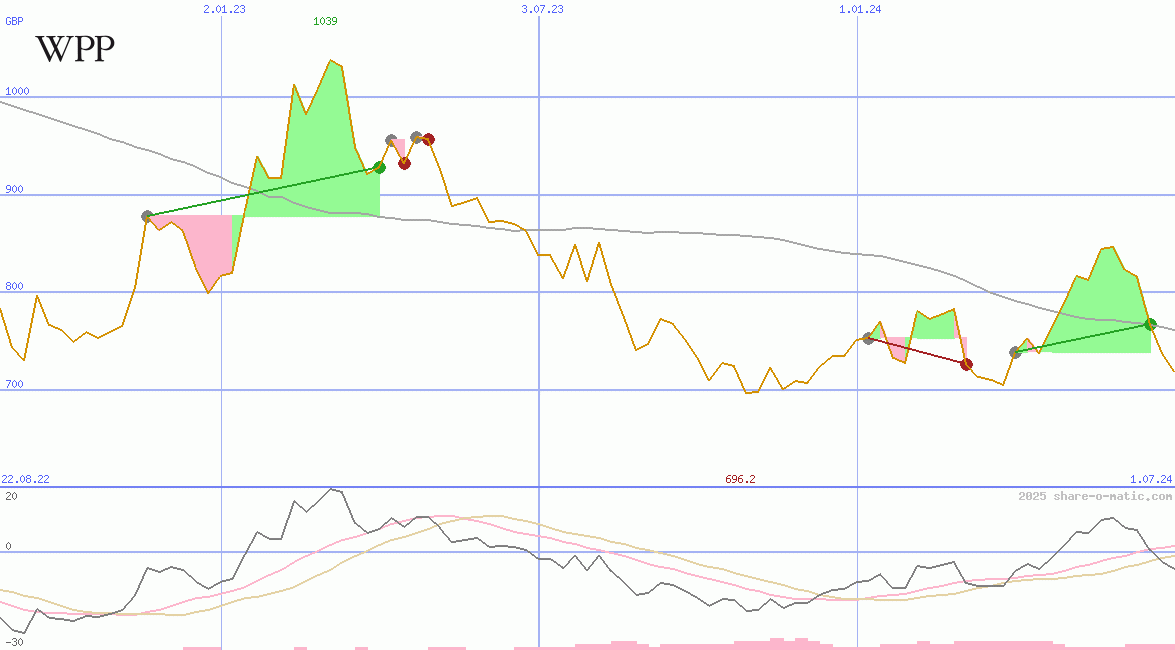Click the 1.07.24 end date label

[1151, 479]
